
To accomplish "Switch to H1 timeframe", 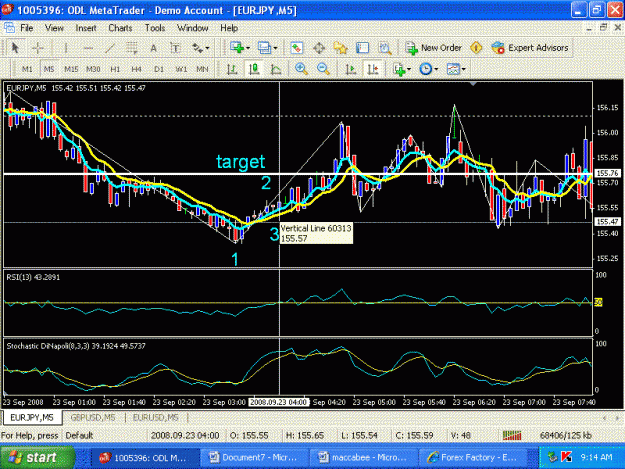I will pyautogui.click(x=115, y=69).
